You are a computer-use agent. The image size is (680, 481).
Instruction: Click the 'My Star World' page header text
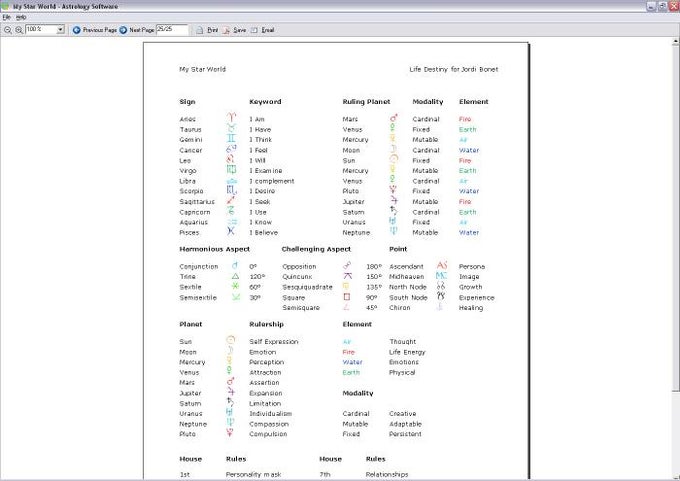coord(203,69)
